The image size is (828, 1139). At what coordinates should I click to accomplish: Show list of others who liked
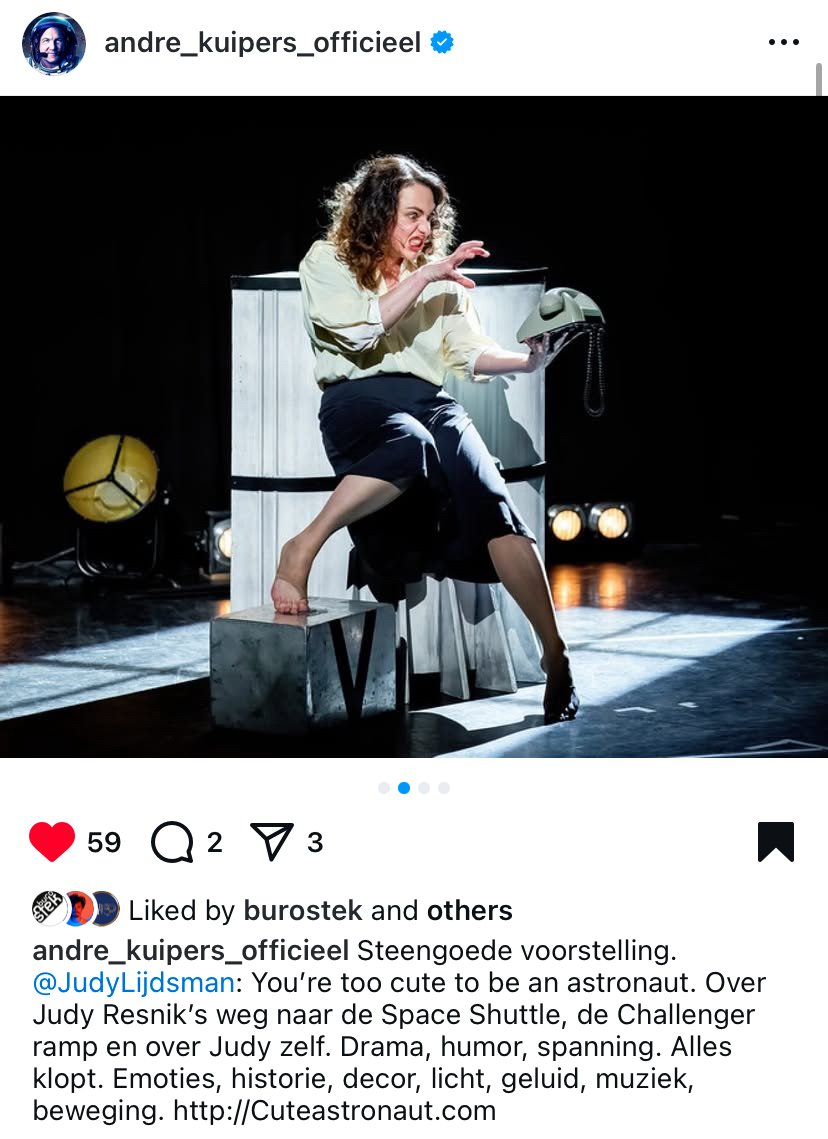point(470,910)
